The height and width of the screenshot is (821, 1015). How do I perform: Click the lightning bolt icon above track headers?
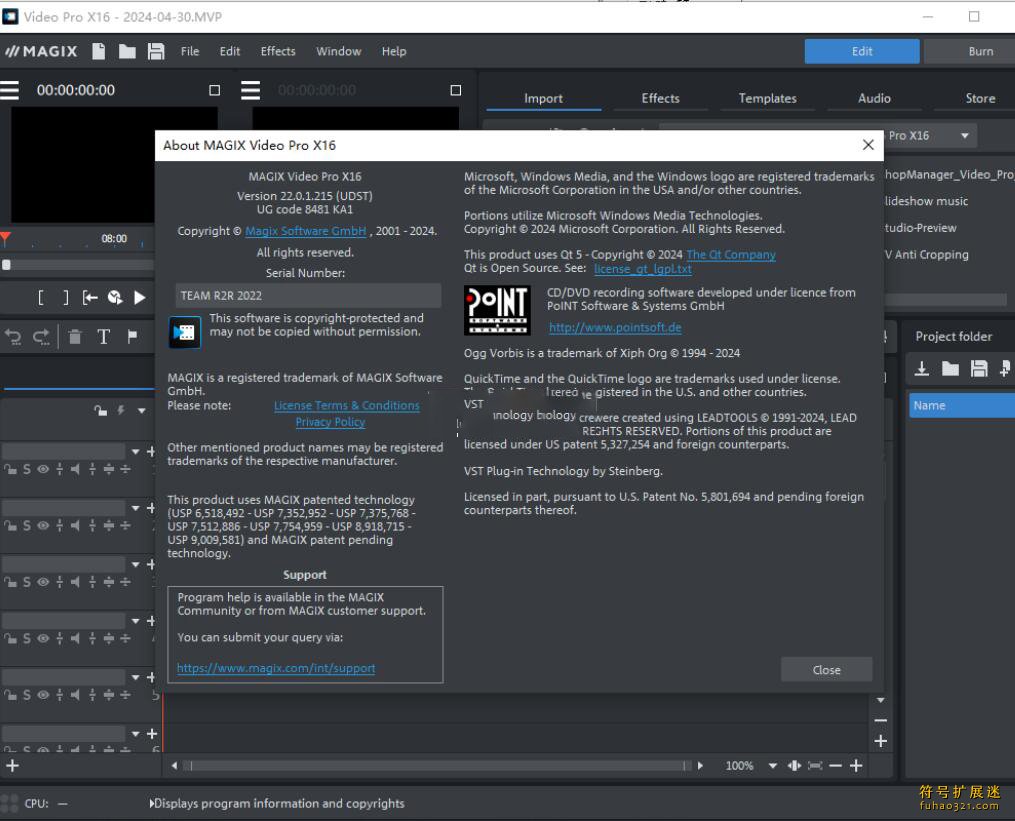point(120,410)
